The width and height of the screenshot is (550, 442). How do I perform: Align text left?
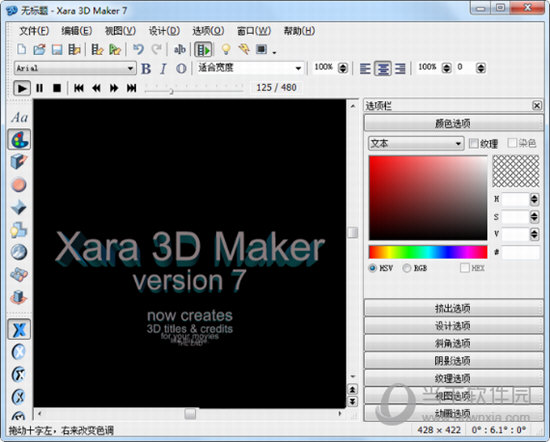coord(365,68)
